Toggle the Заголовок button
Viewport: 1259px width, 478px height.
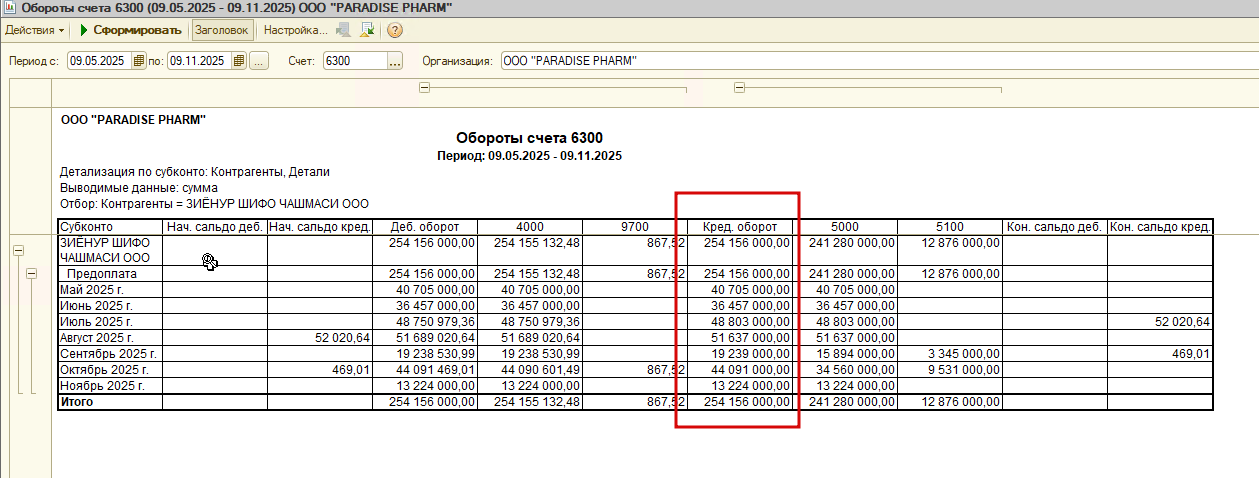[222, 30]
